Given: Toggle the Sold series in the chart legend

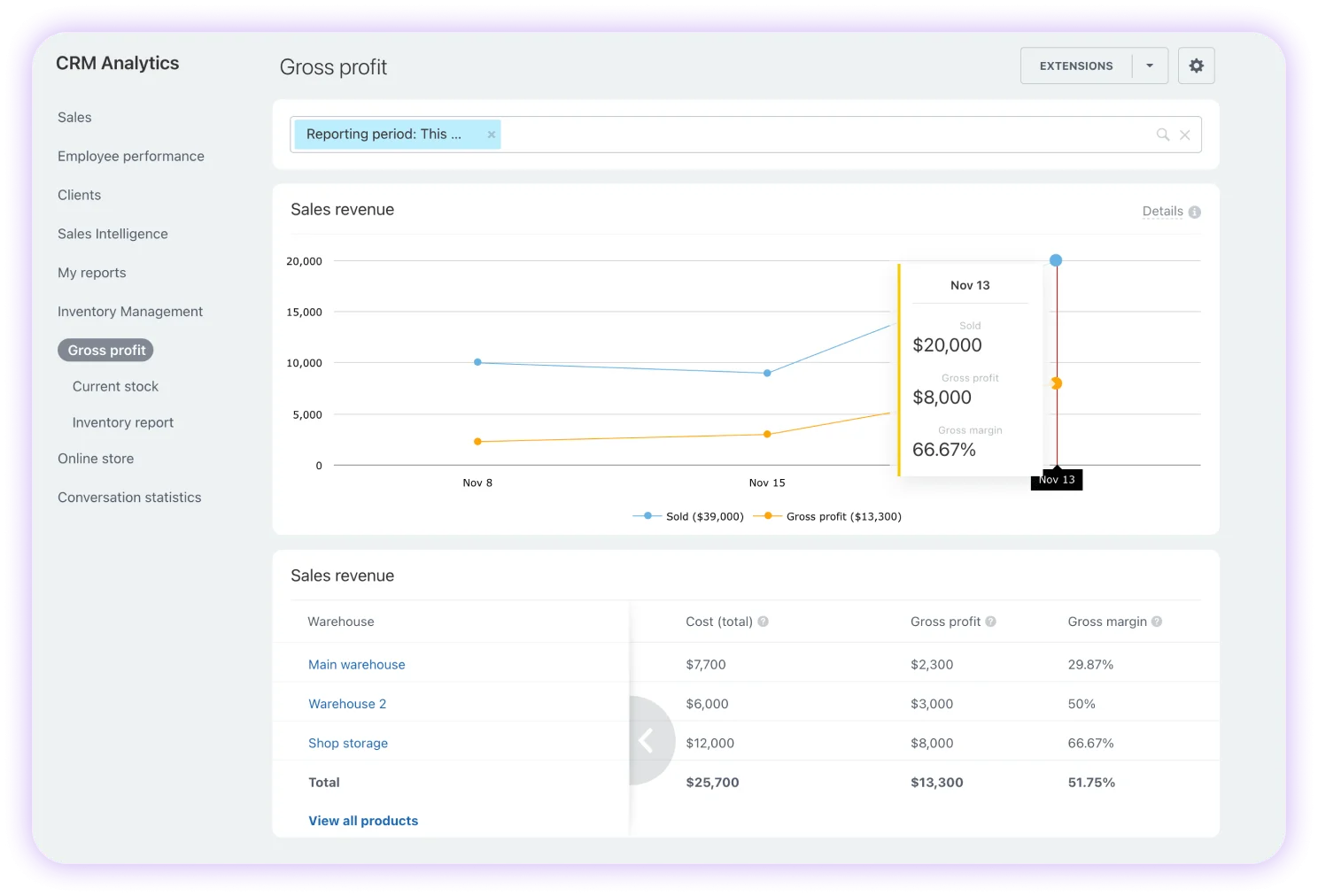Looking at the screenshot, I should [688, 516].
